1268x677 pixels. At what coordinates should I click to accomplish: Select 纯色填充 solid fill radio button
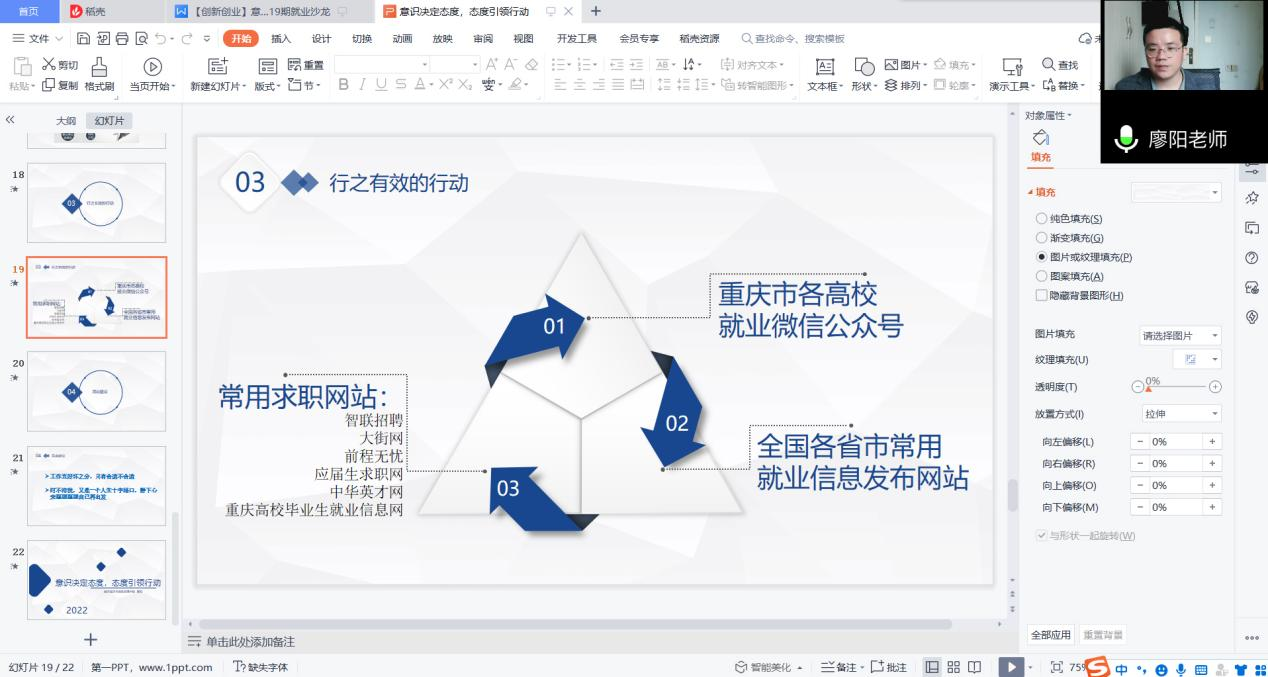pos(1042,219)
